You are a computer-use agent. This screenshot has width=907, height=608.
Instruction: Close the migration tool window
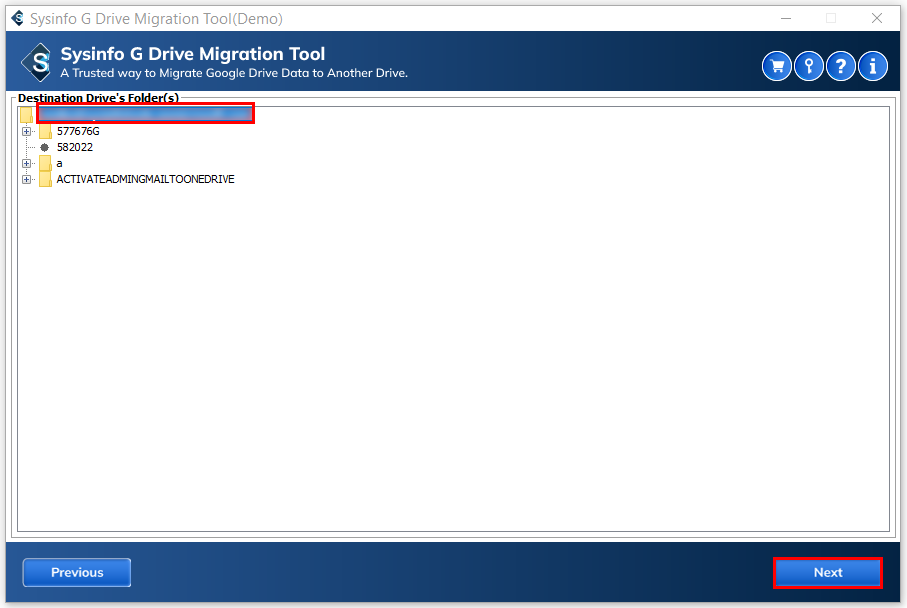click(877, 19)
